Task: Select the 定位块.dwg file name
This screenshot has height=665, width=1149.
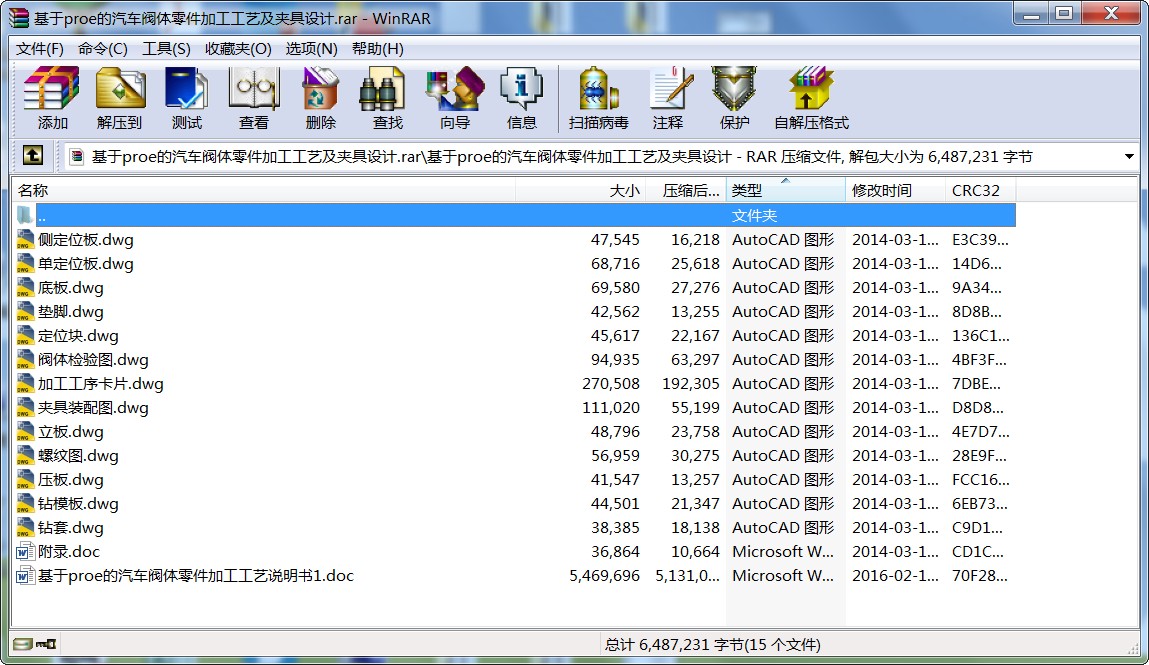Action: pos(78,336)
